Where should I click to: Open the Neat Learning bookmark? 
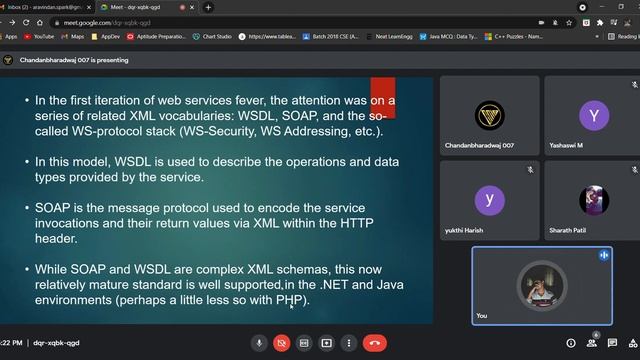pyautogui.click(x=389, y=37)
